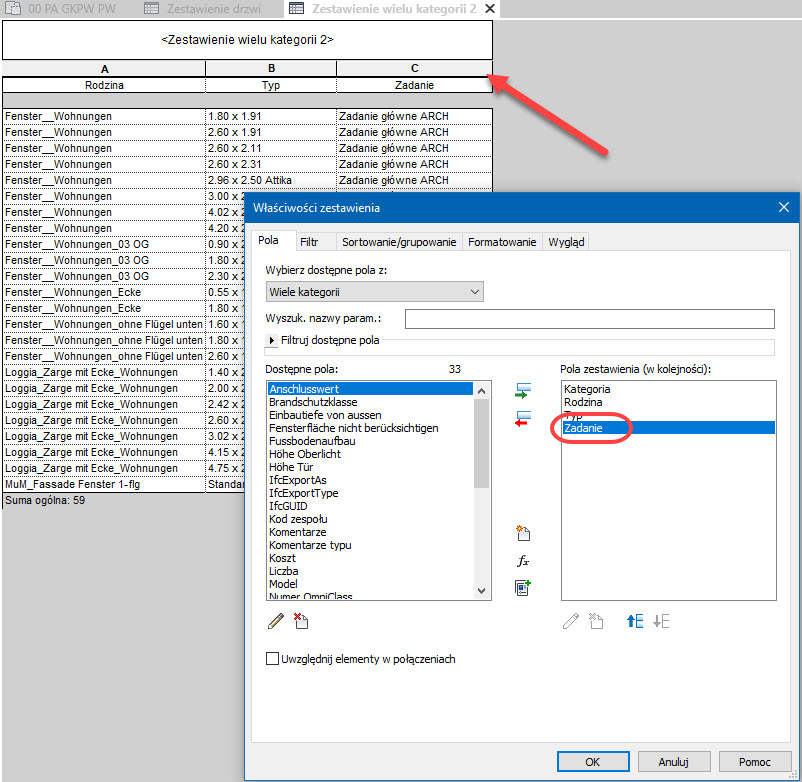This screenshot has width=802, height=782.
Task: Click the red Remove parameter arrow icon
Action: 522,418
